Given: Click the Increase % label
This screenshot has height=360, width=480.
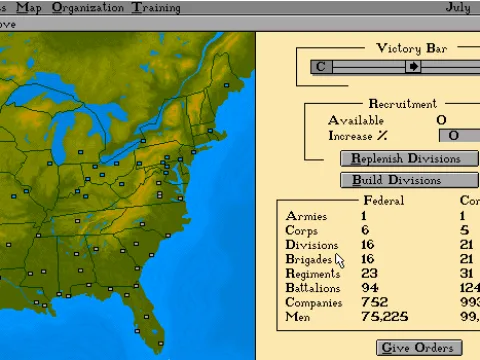Looking at the screenshot, I should tap(358, 136).
